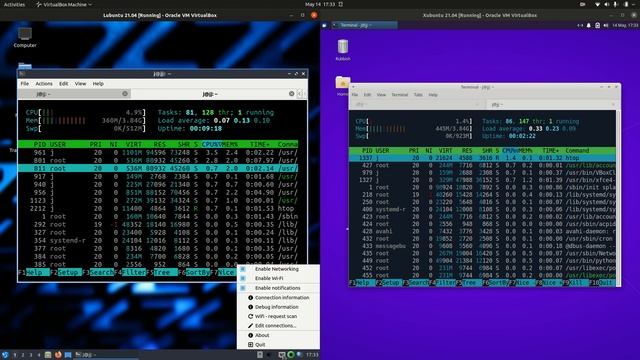Click the Lubuntu panel clock showing 17:33
Viewport: 640px width, 360px height.
312,355
